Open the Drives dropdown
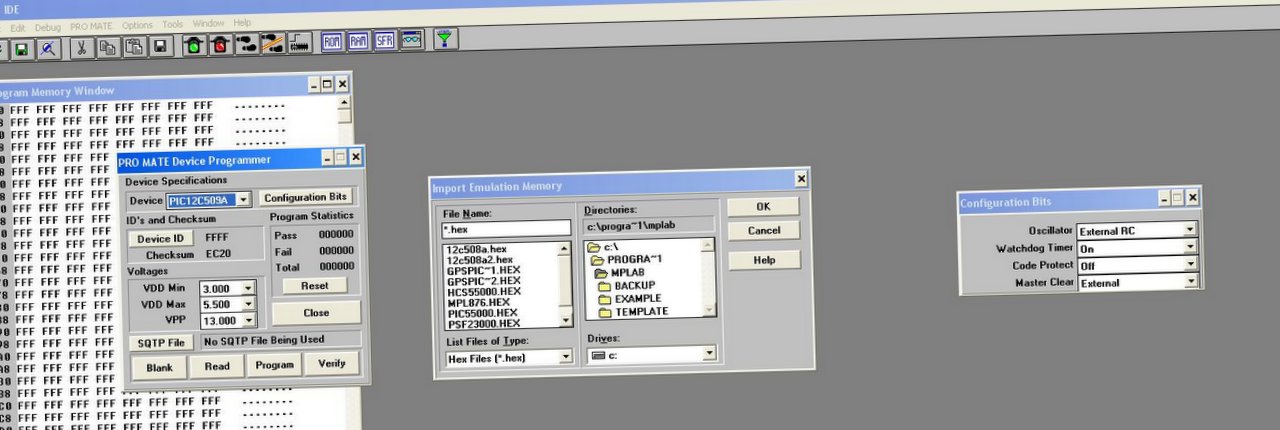Image resolution: width=1280 pixels, height=430 pixels. [x=710, y=353]
